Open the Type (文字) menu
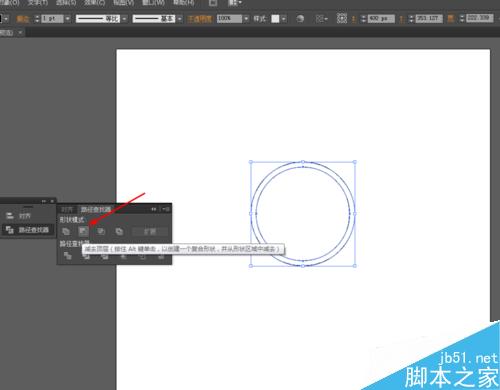Image resolution: width=500 pixels, height=390 pixels. pyautogui.click(x=38, y=3)
